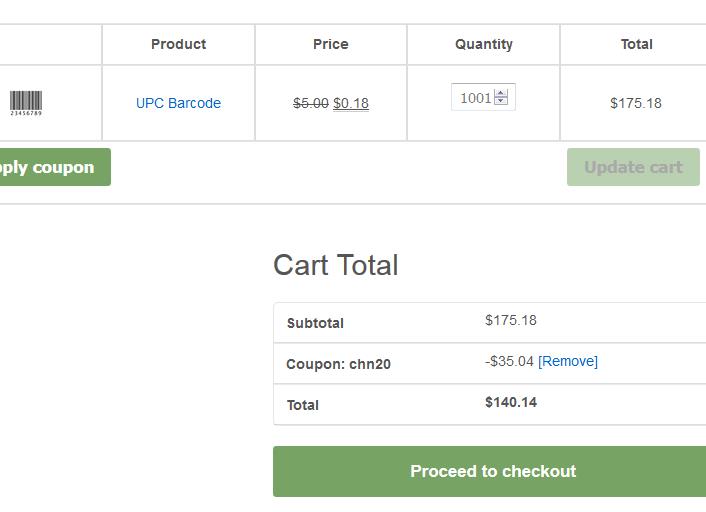Click the Price column header
Viewport: 706px width, 512px height.
tap(331, 44)
